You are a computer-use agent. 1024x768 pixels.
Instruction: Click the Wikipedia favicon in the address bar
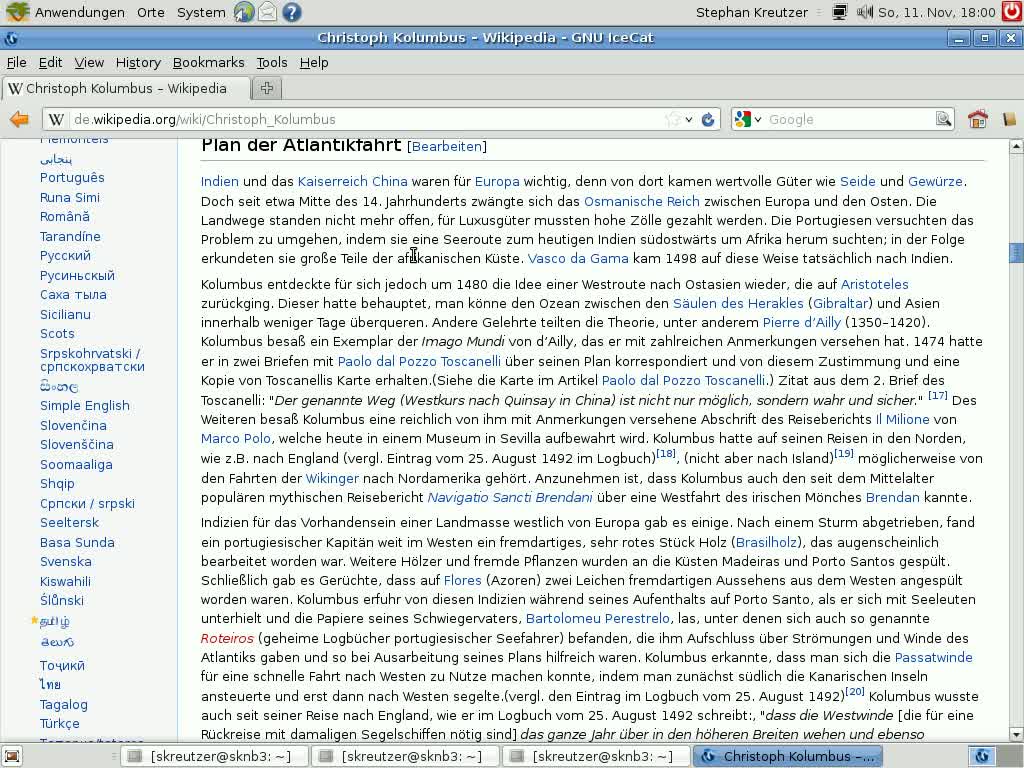(x=56, y=120)
